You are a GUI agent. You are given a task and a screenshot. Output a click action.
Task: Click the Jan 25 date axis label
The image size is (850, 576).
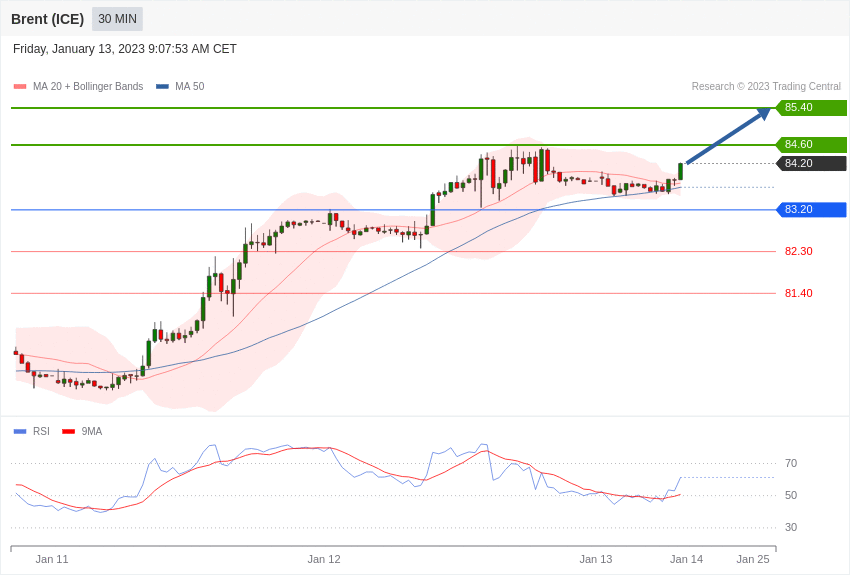click(x=753, y=559)
